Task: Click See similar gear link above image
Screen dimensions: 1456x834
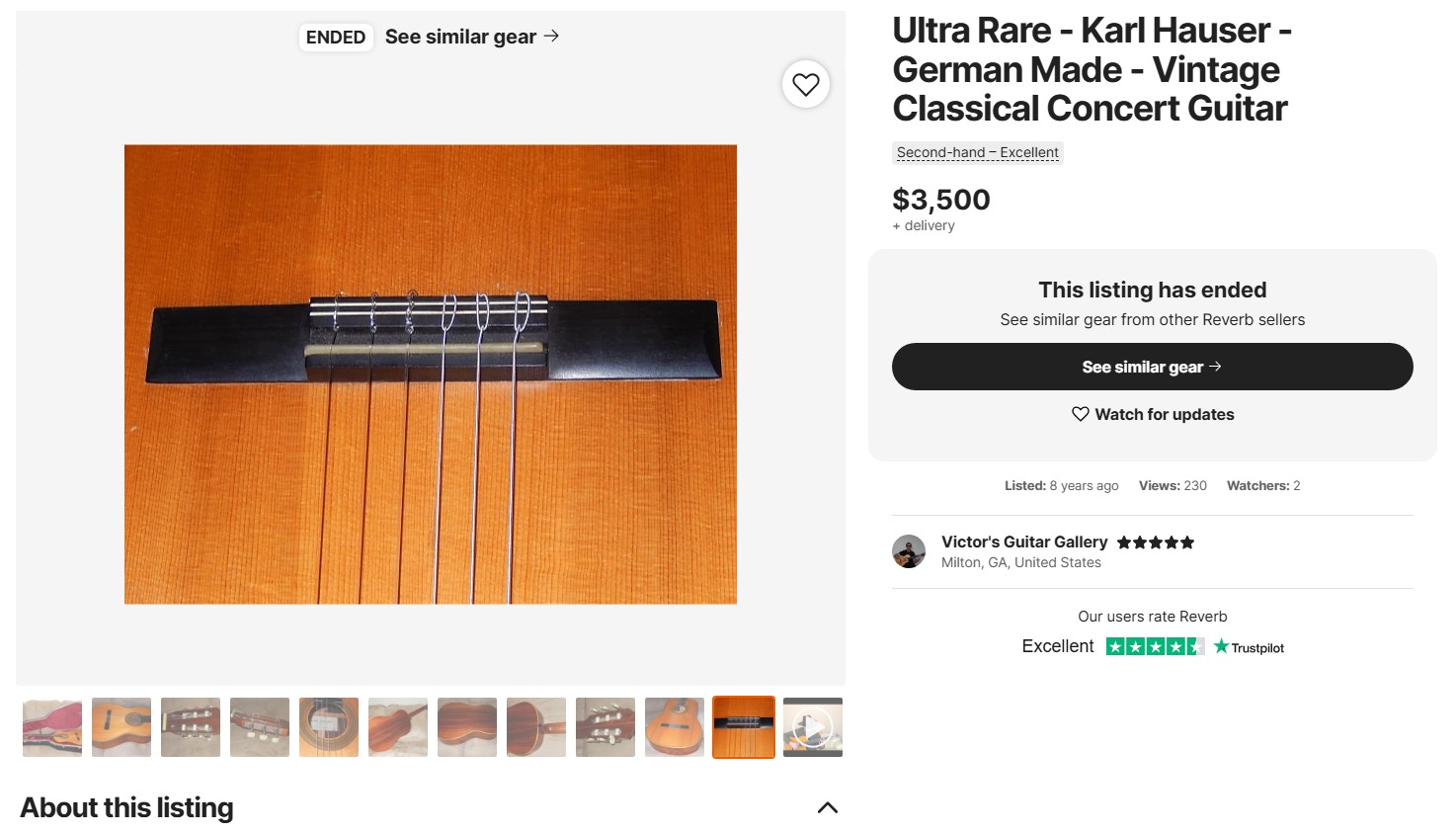Action: click(460, 37)
